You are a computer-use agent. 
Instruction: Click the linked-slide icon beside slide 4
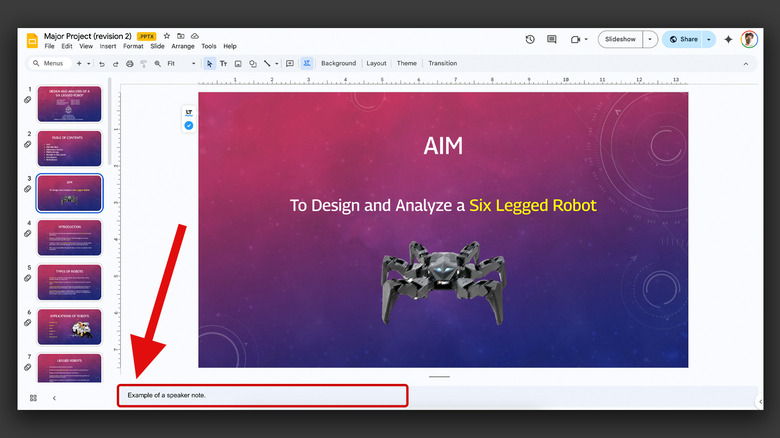pos(28,233)
